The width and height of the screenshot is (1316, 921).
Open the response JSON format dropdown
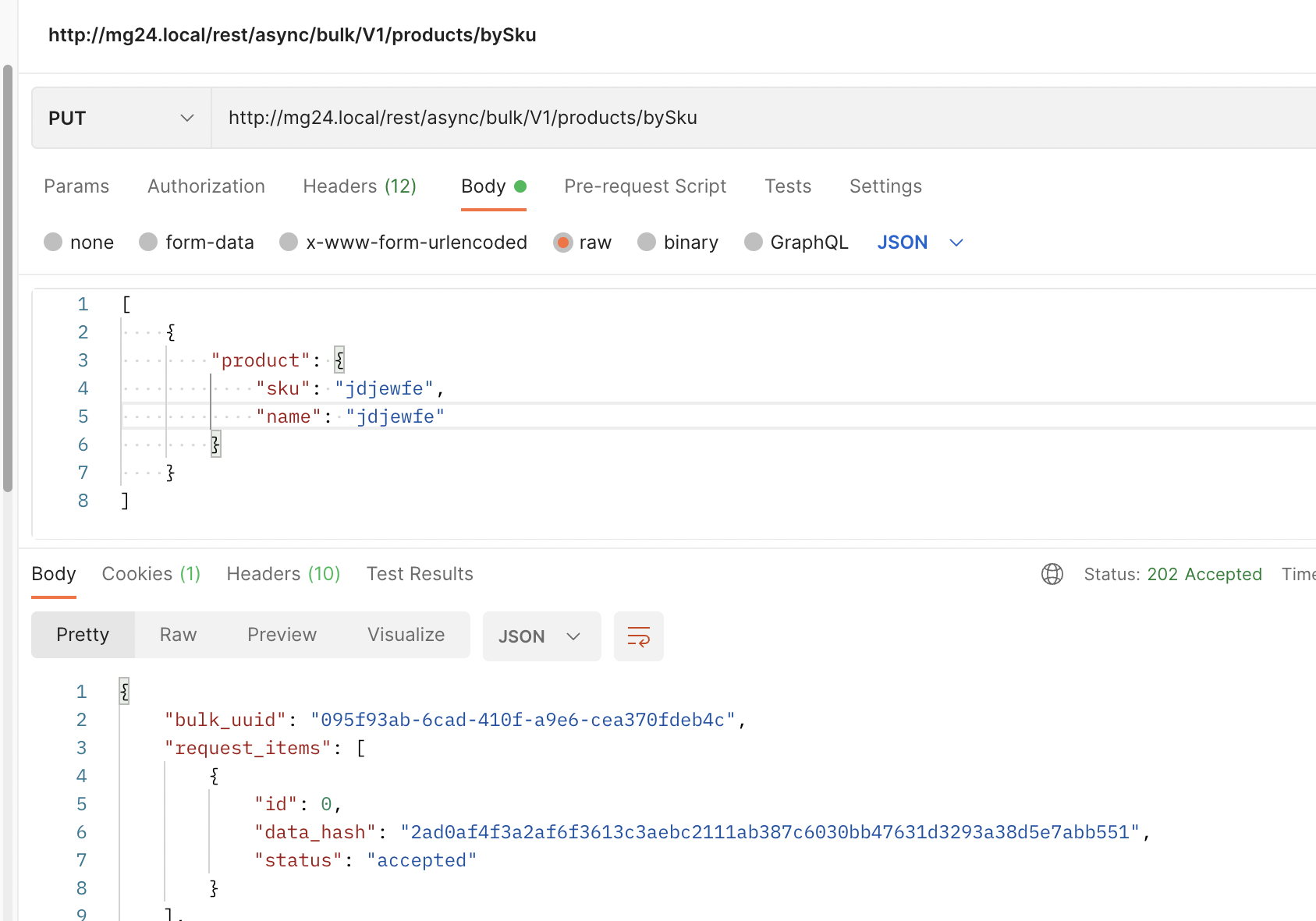coord(541,636)
